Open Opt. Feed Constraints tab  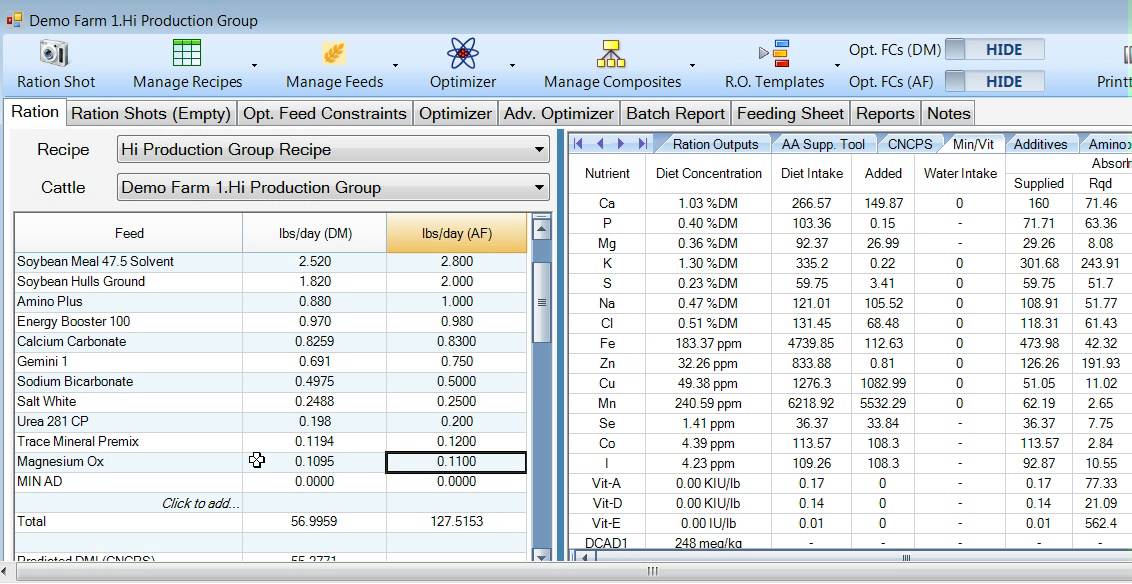(x=325, y=114)
